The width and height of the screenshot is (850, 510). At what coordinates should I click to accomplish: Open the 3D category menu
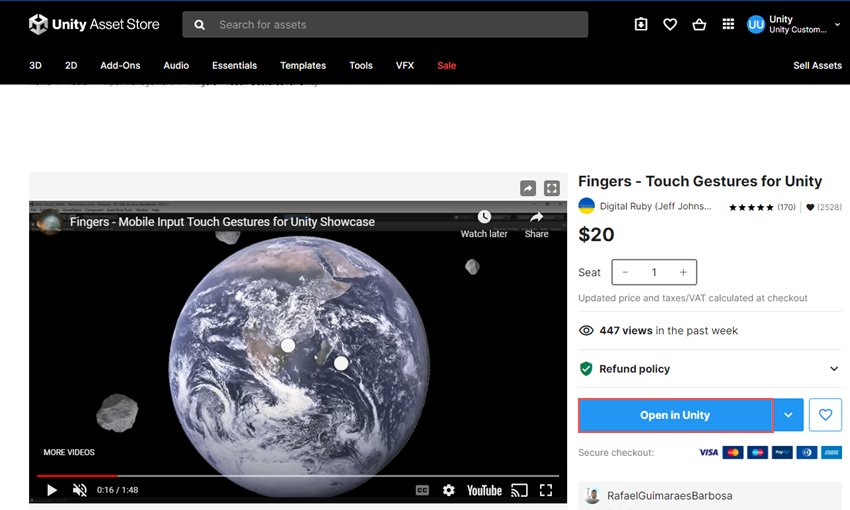point(35,66)
